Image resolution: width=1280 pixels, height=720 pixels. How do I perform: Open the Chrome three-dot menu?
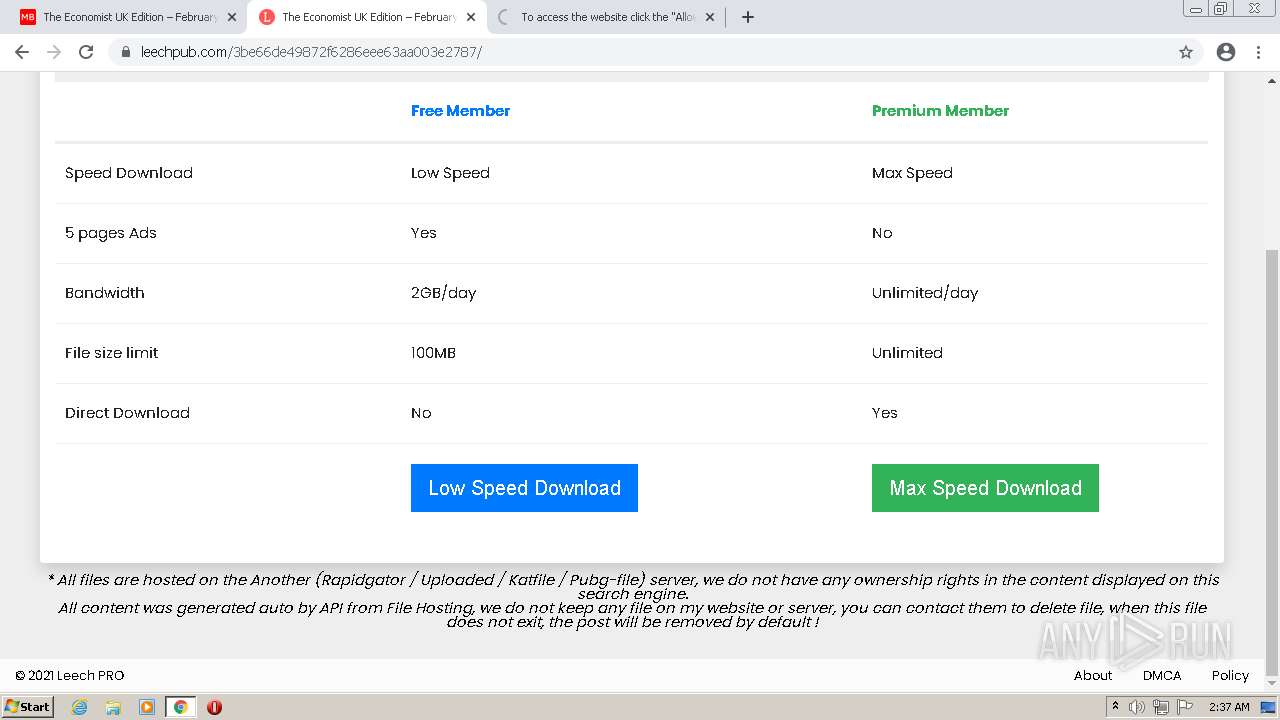click(x=1258, y=52)
